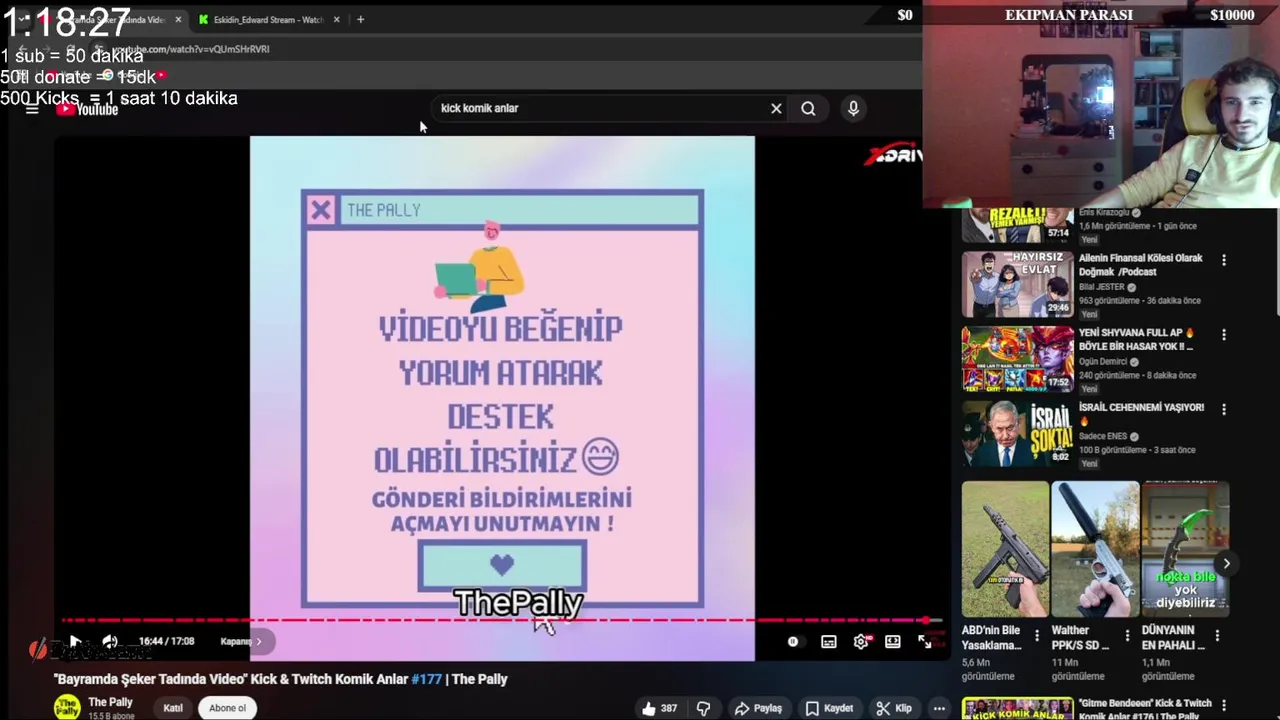The image size is (1280, 720).
Task: Click the X icon in 'THE PALLY' video card
Action: pyautogui.click(x=320, y=210)
